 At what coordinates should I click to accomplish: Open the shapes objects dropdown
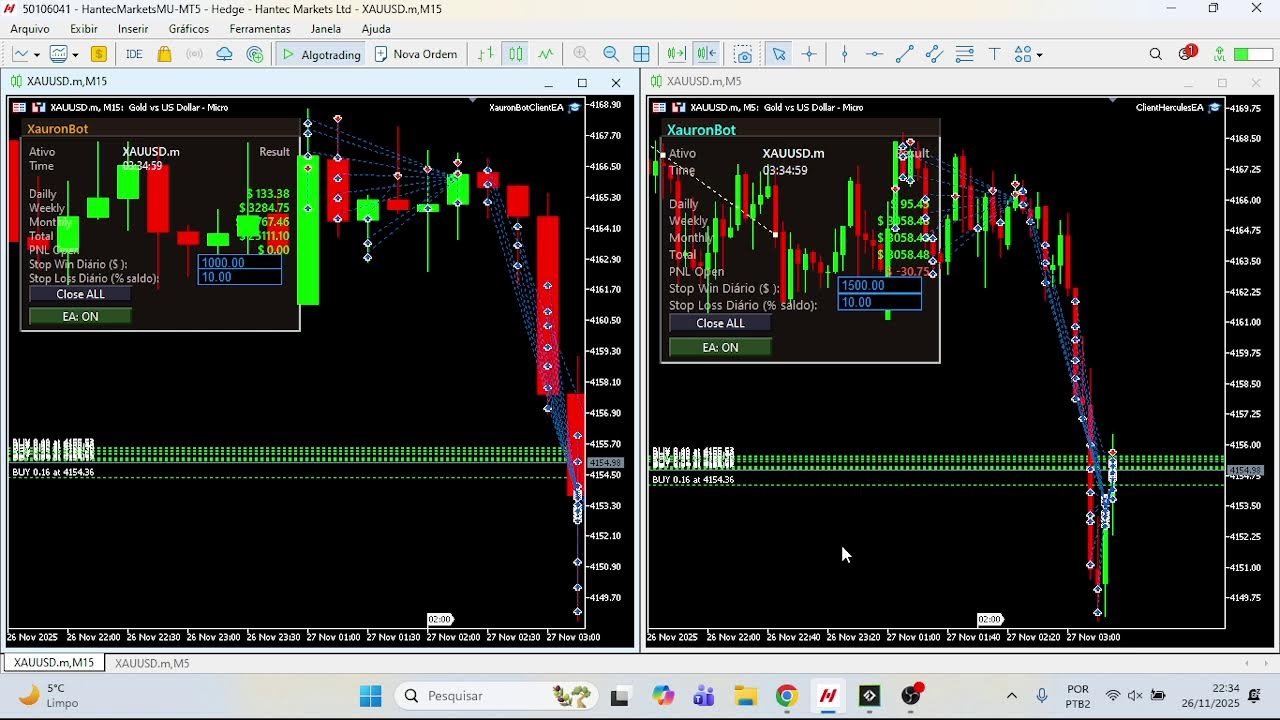tap(1029, 54)
